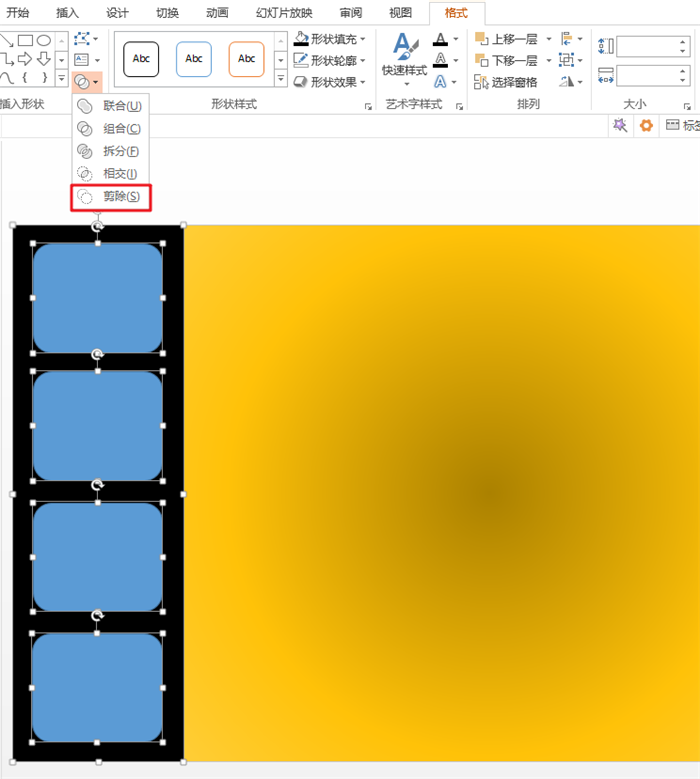Apply the black outline Abc shape style

tap(141, 59)
